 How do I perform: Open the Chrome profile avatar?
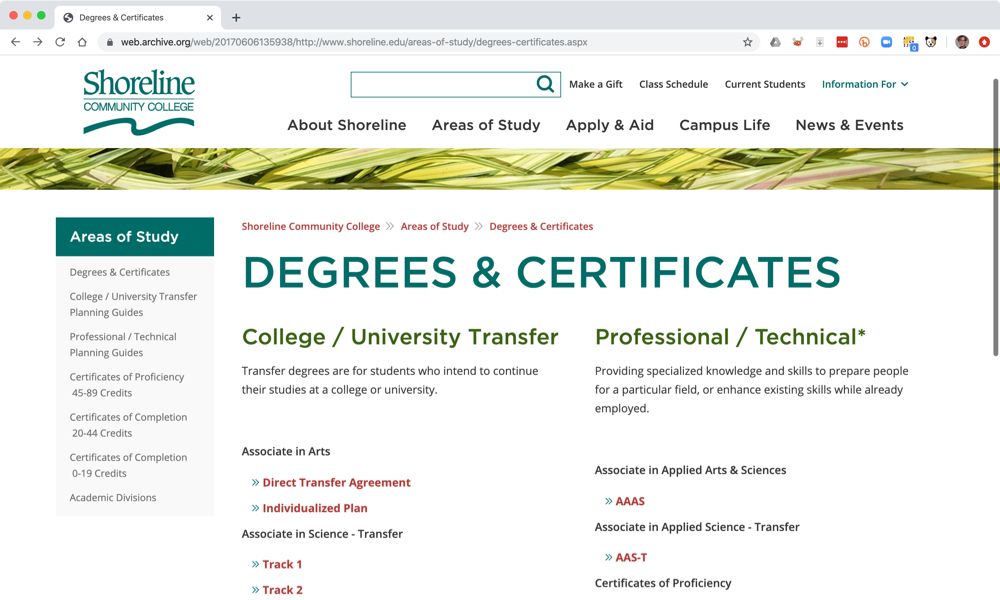point(962,42)
